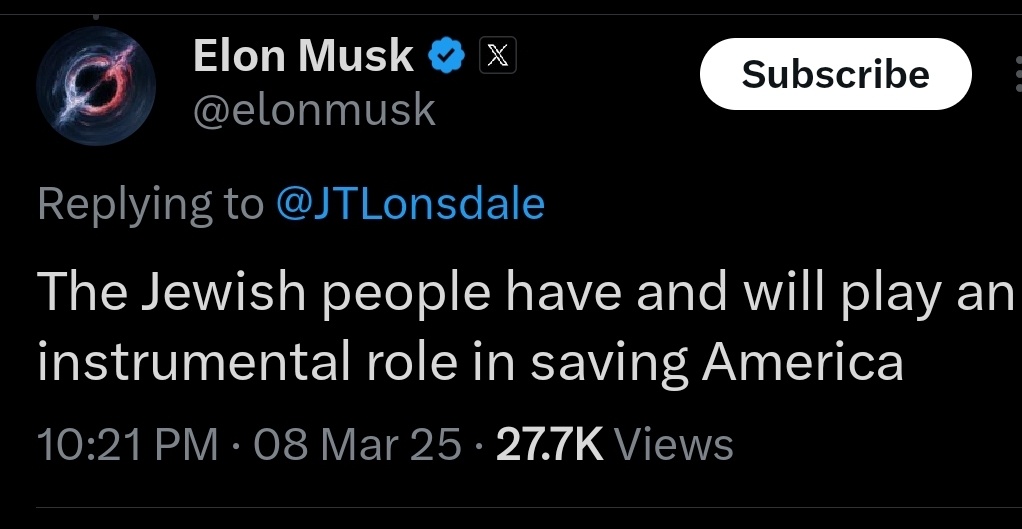Viewport: 1022px width, 529px height.
Task: Click the Elon Musk display name
Action: click(303, 55)
